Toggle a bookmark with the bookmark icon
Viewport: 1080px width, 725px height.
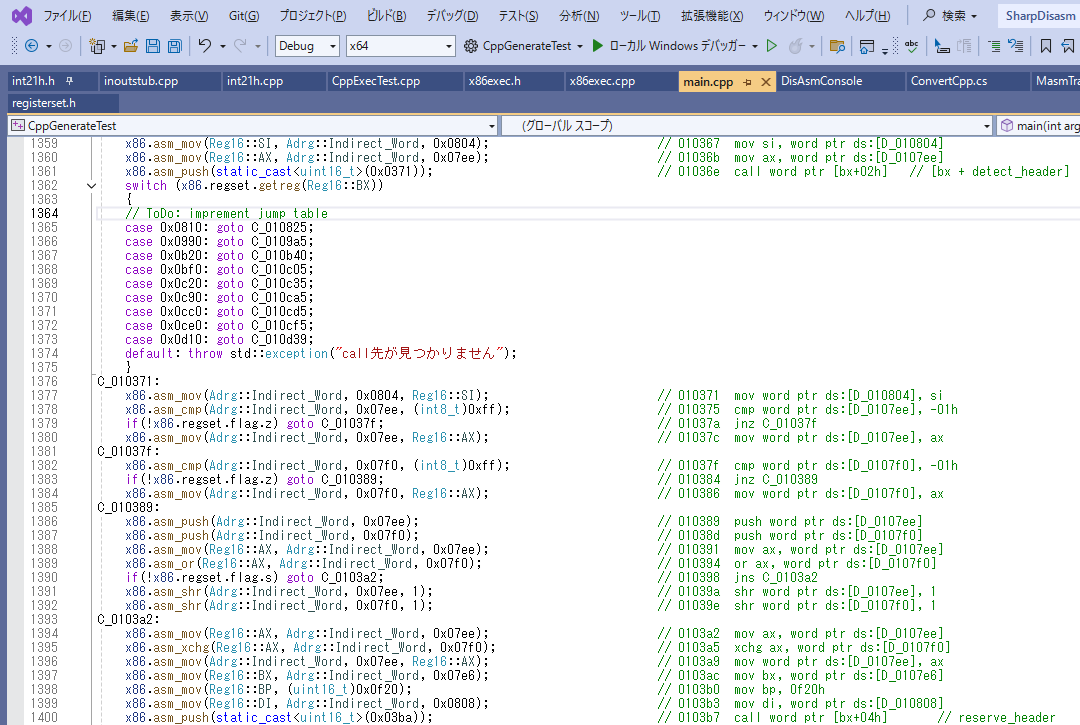tap(1046, 46)
